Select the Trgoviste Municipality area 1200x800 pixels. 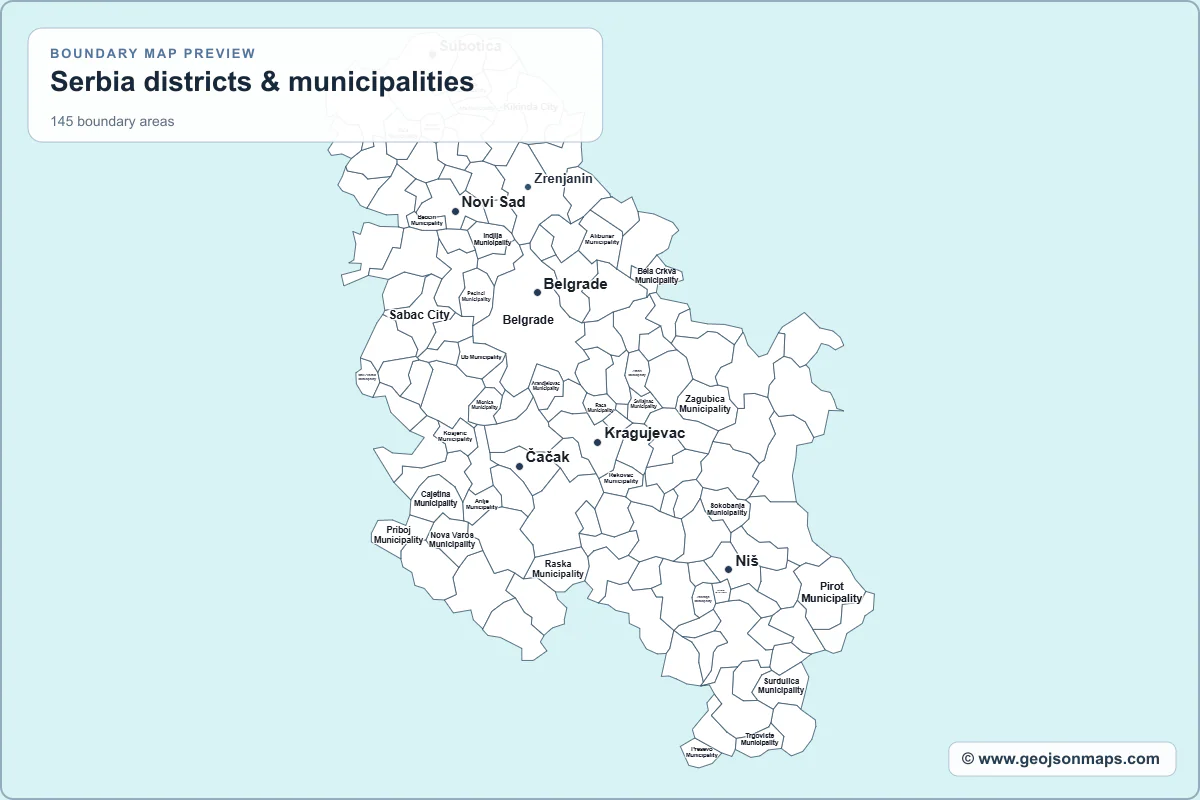760,740
